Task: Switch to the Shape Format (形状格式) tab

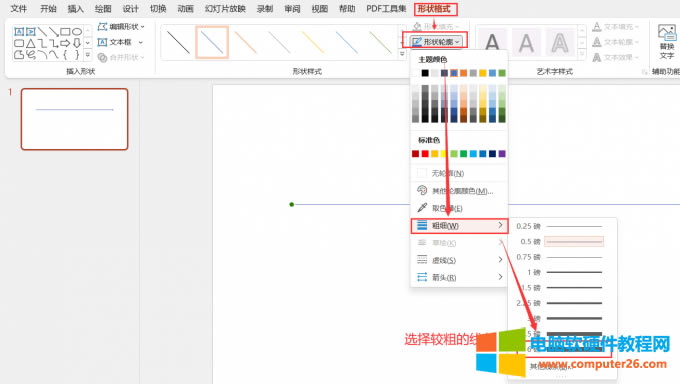Action: (435, 9)
